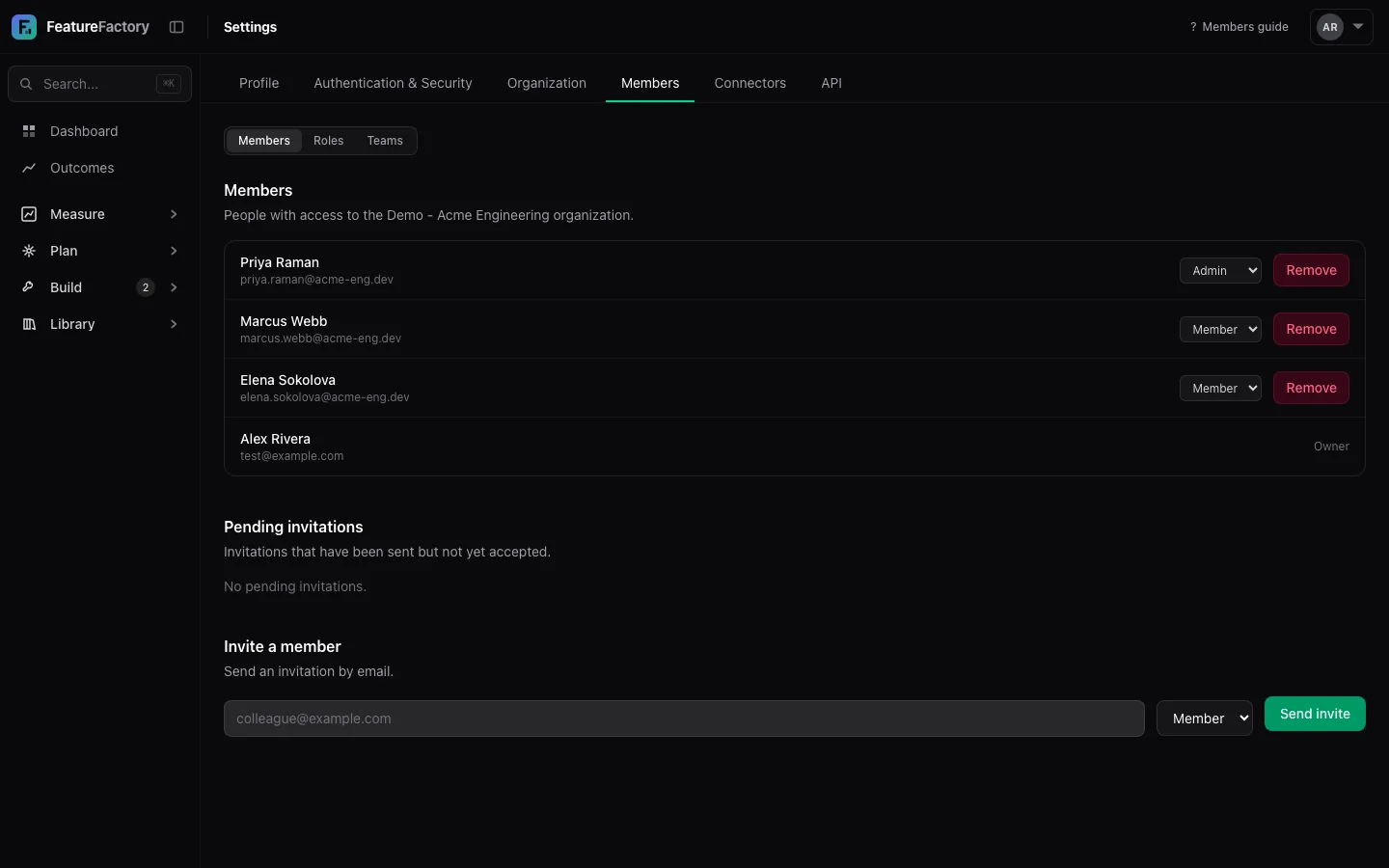Select the Members sub-tab pill
This screenshot has width=1389, height=868.
[x=264, y=141]
